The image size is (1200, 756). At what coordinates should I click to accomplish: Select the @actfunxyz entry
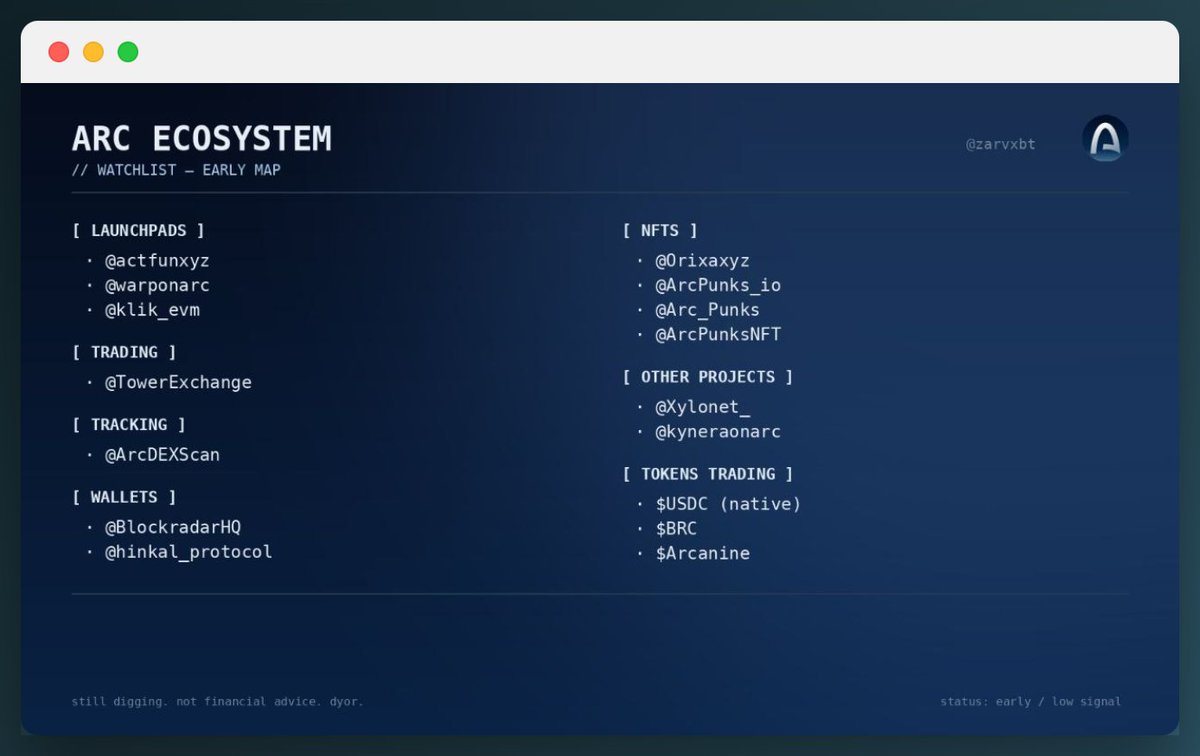157,261
